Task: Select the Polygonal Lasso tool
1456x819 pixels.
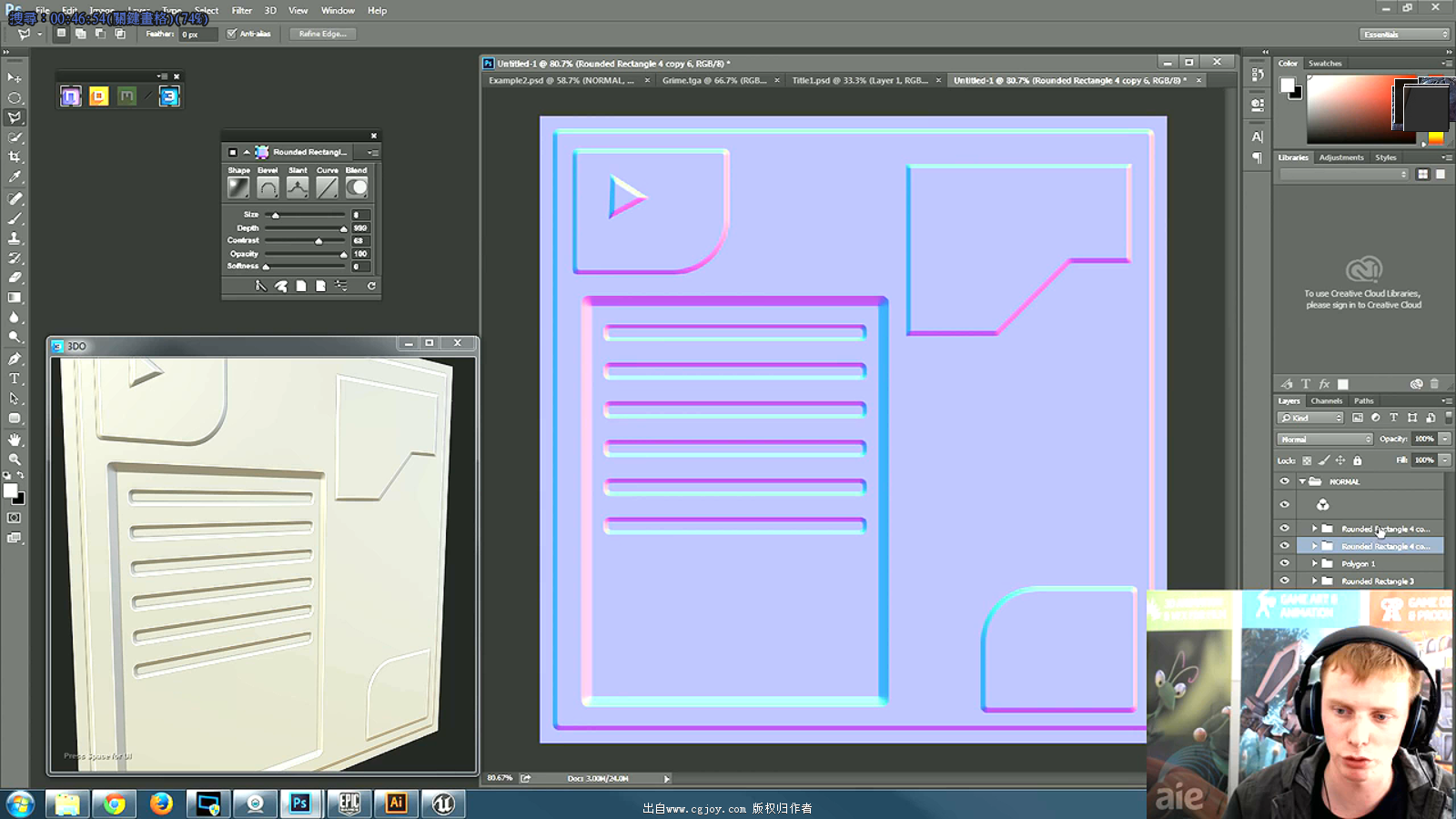Action: point(15,117)
